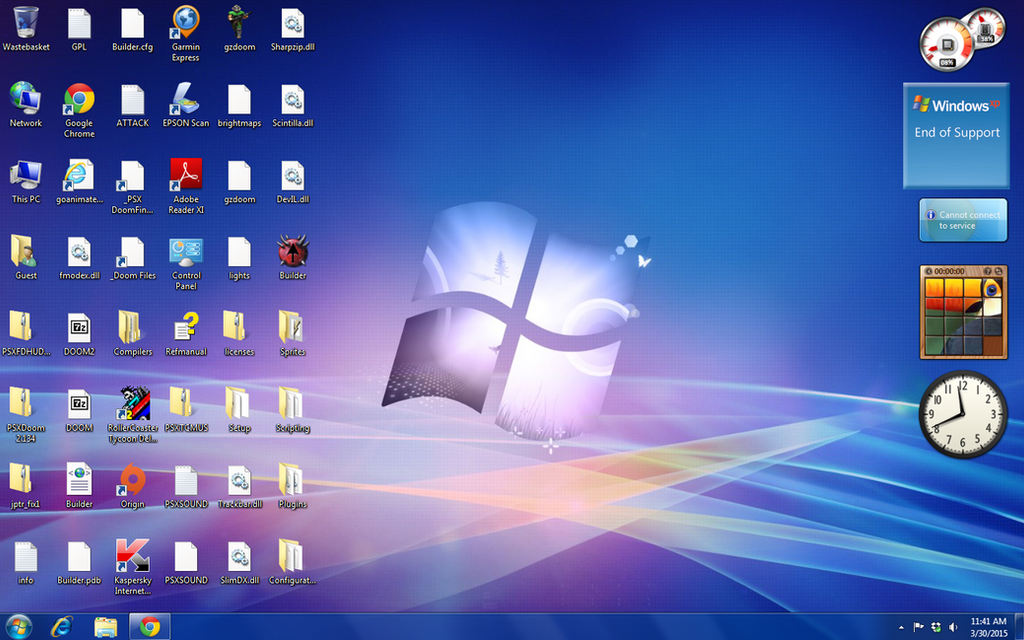Click the volume speaker tray icon
Viewport: 1024px width, 640px height.
click(x=953, y=628)
